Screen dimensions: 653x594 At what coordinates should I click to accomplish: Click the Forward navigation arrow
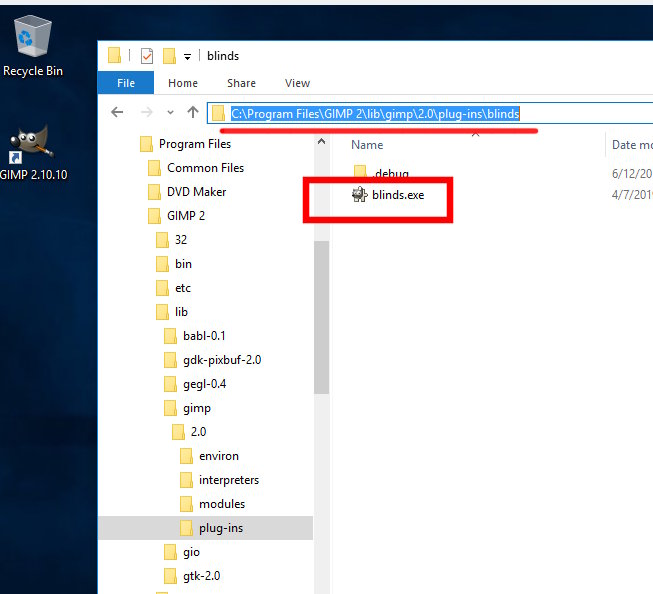point(147,112)
